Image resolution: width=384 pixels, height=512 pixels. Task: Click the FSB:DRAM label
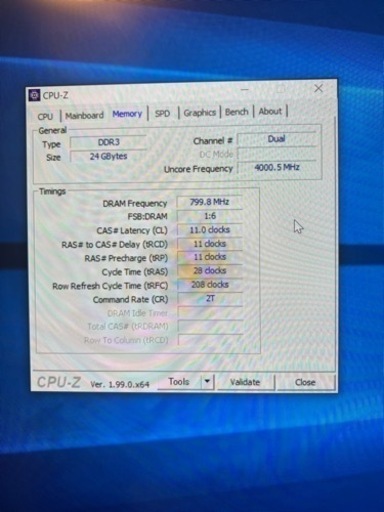(x=147, y=217)
